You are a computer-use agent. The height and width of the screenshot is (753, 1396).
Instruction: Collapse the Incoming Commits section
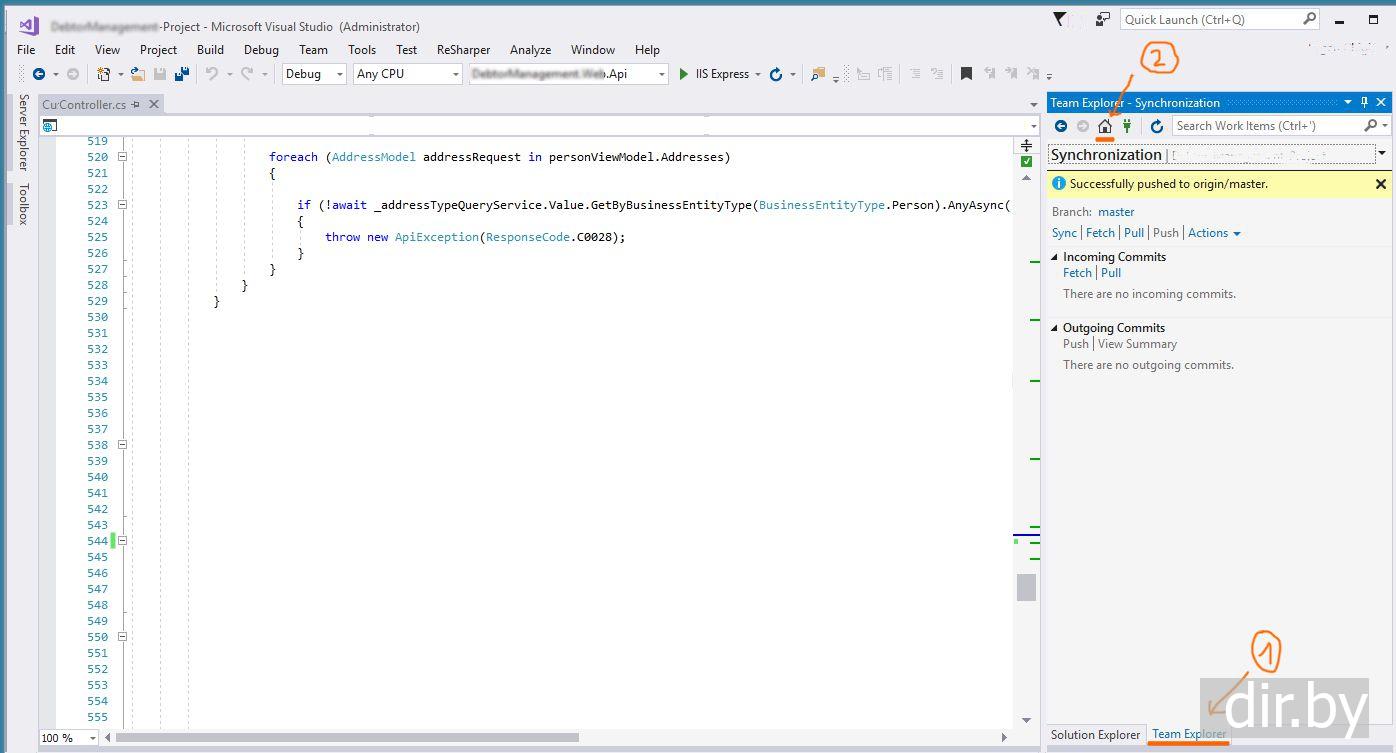coord(1055,257)
